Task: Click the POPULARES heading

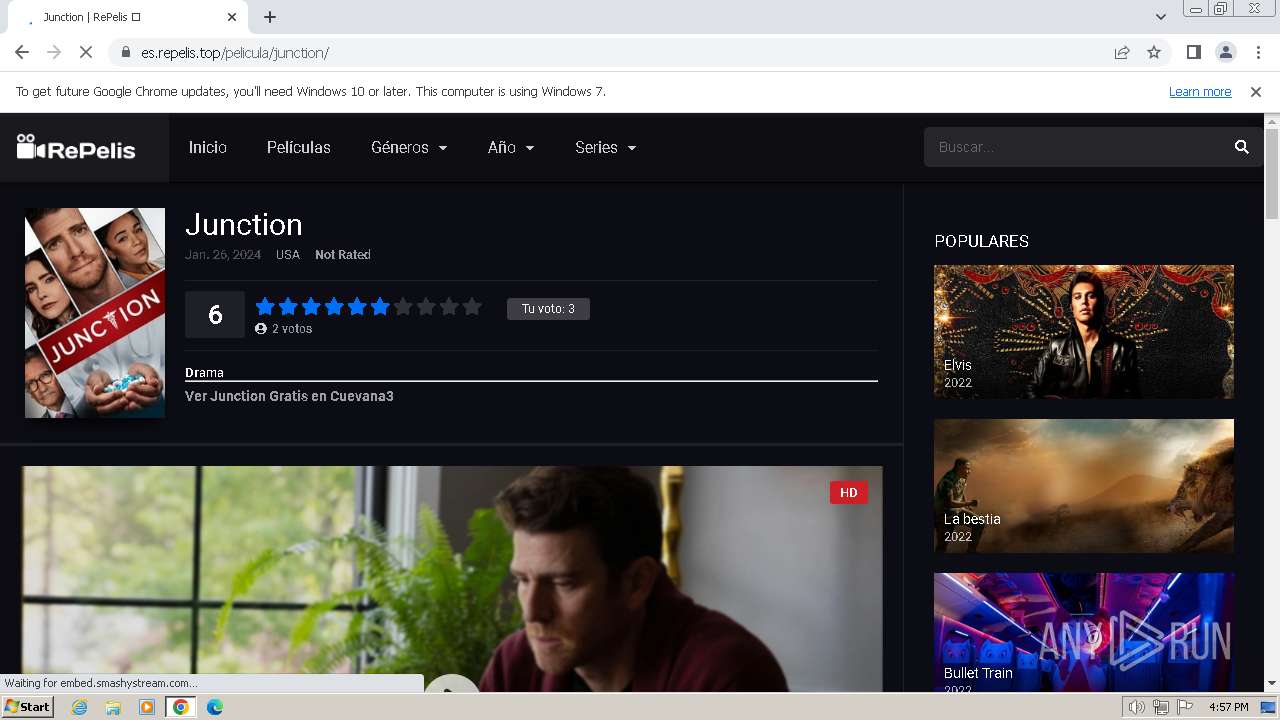Action: point(982,241)
